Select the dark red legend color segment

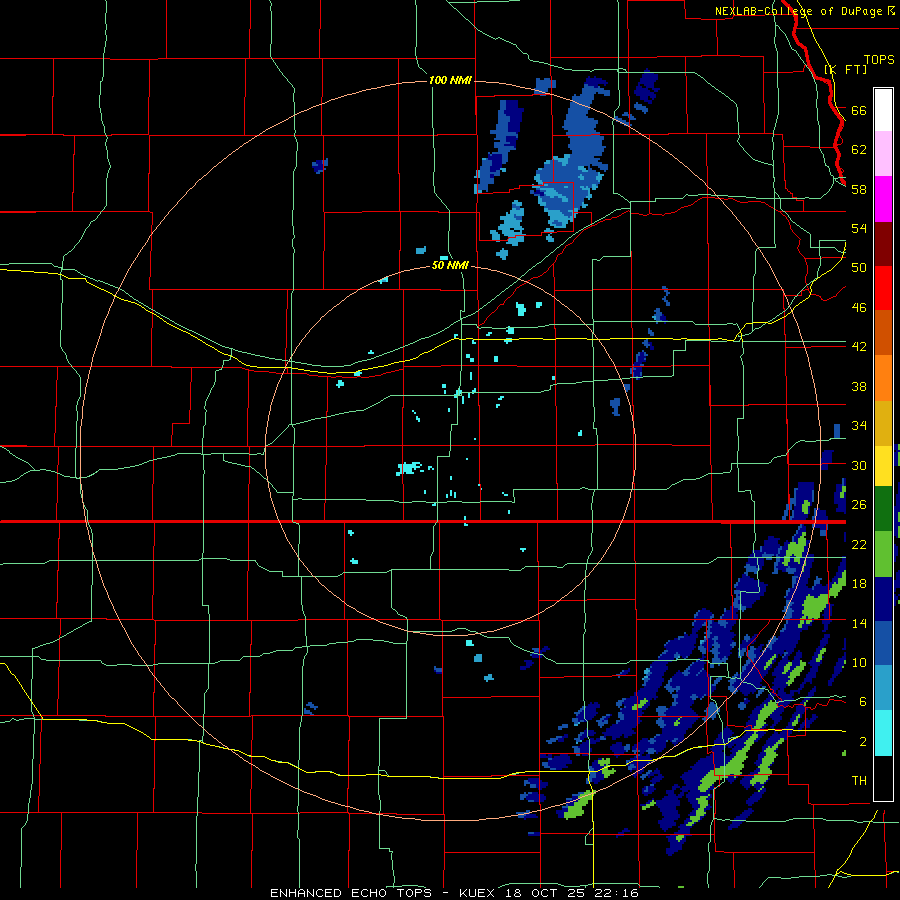(x=883, y=244)
